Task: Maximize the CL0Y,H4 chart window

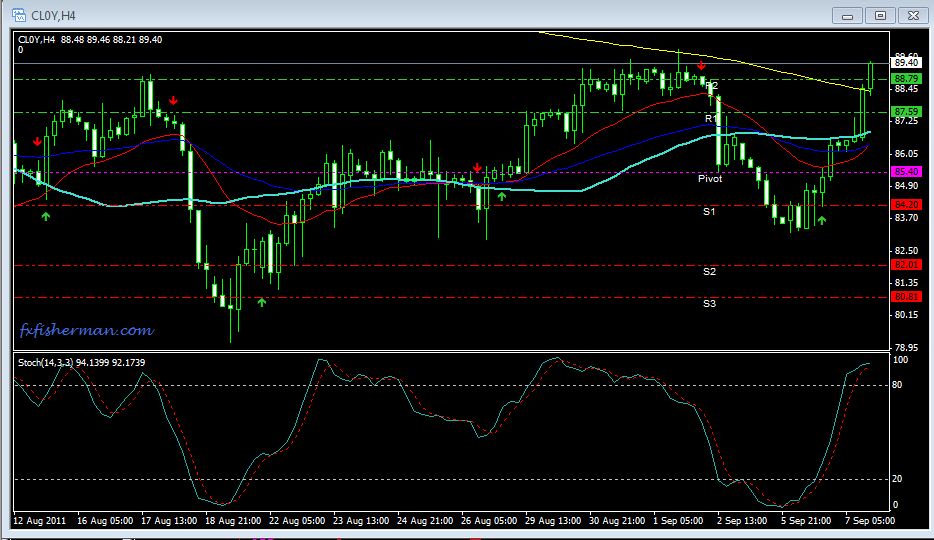Action: [880, 15]
